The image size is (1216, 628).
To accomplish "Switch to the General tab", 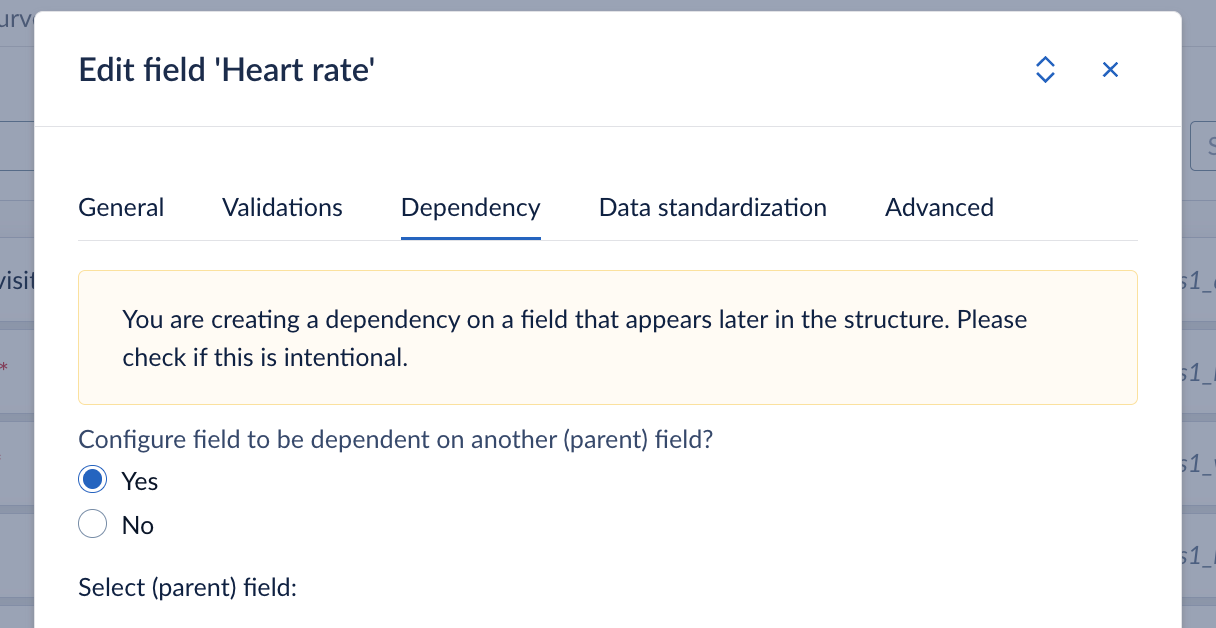I will click(121, 207).
